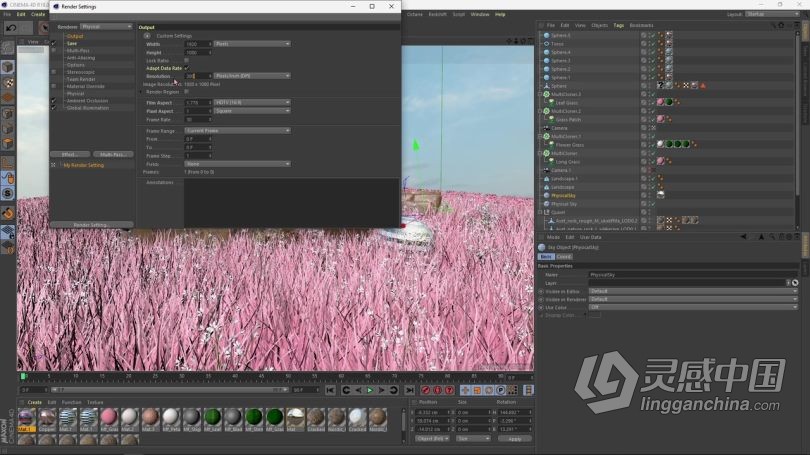Click the Name field showing PhysicalSky
The height and width of the screenshot is (455, 810).
693,275
